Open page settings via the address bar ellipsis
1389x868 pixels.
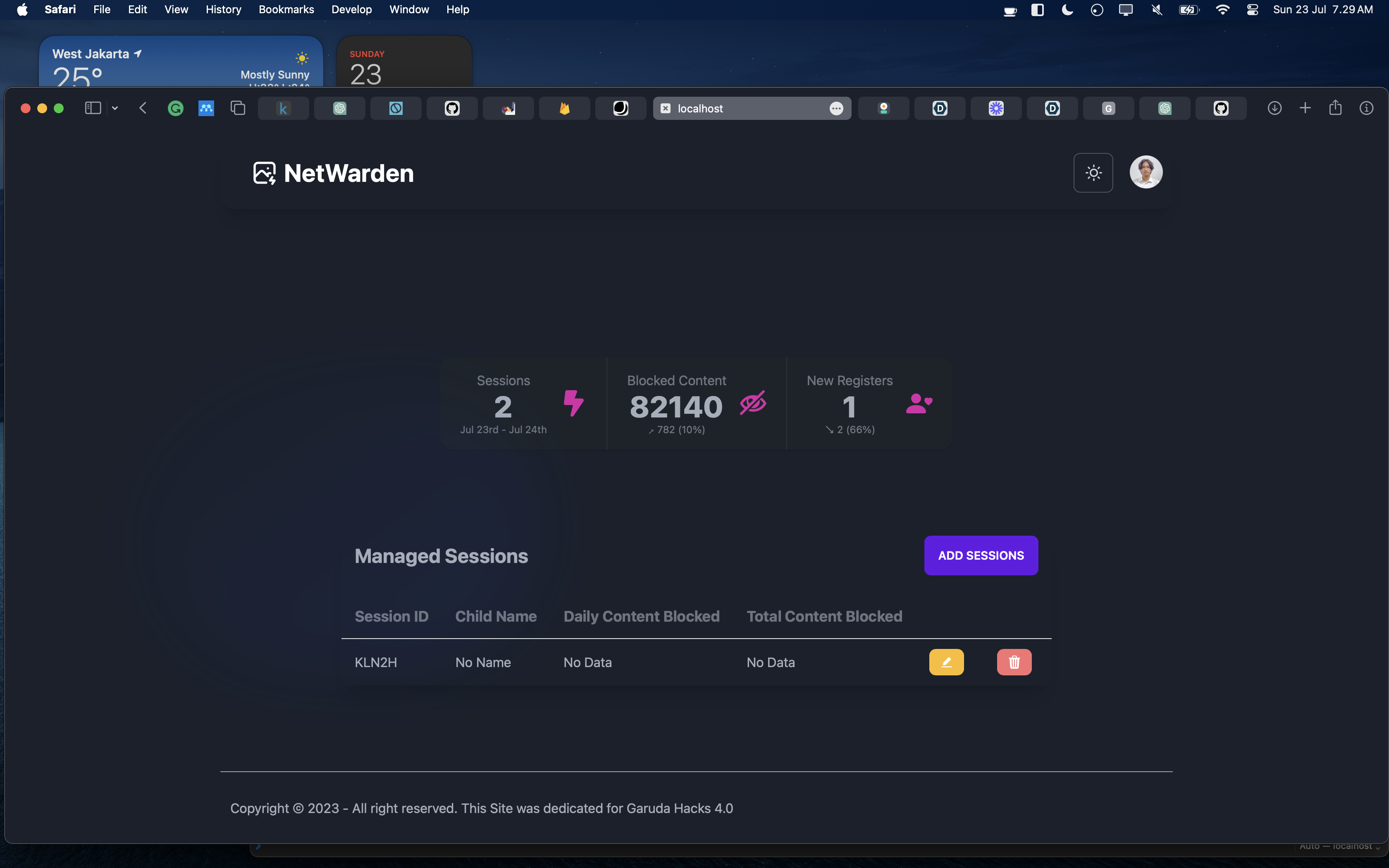(x=837, y=108)
